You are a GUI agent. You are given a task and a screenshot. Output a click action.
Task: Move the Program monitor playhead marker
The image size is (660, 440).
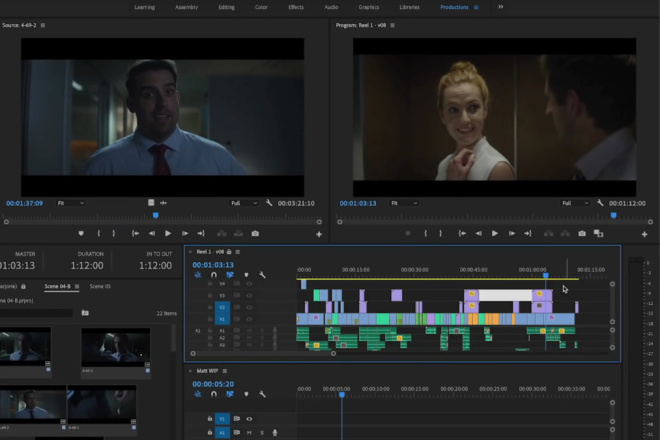point(614,215)
